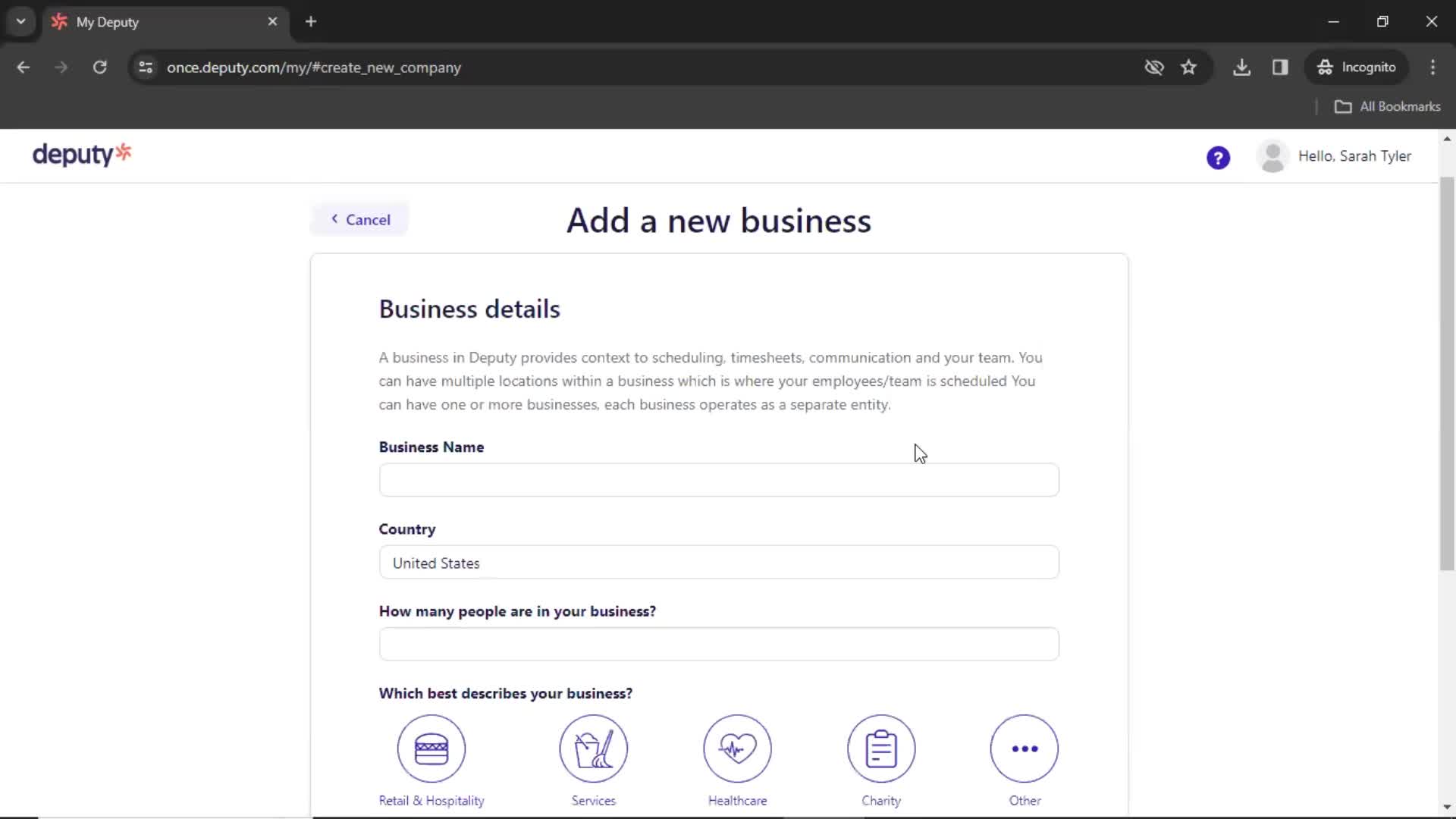Image resolution: width=1456 pixels, height=819 pixels.
Task: Click the United States country field
Action: coord(718,563)
